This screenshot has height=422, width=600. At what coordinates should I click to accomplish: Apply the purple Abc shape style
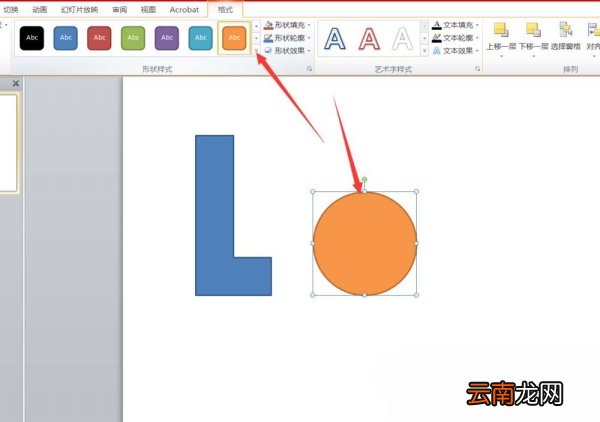(x=166, y=38)
